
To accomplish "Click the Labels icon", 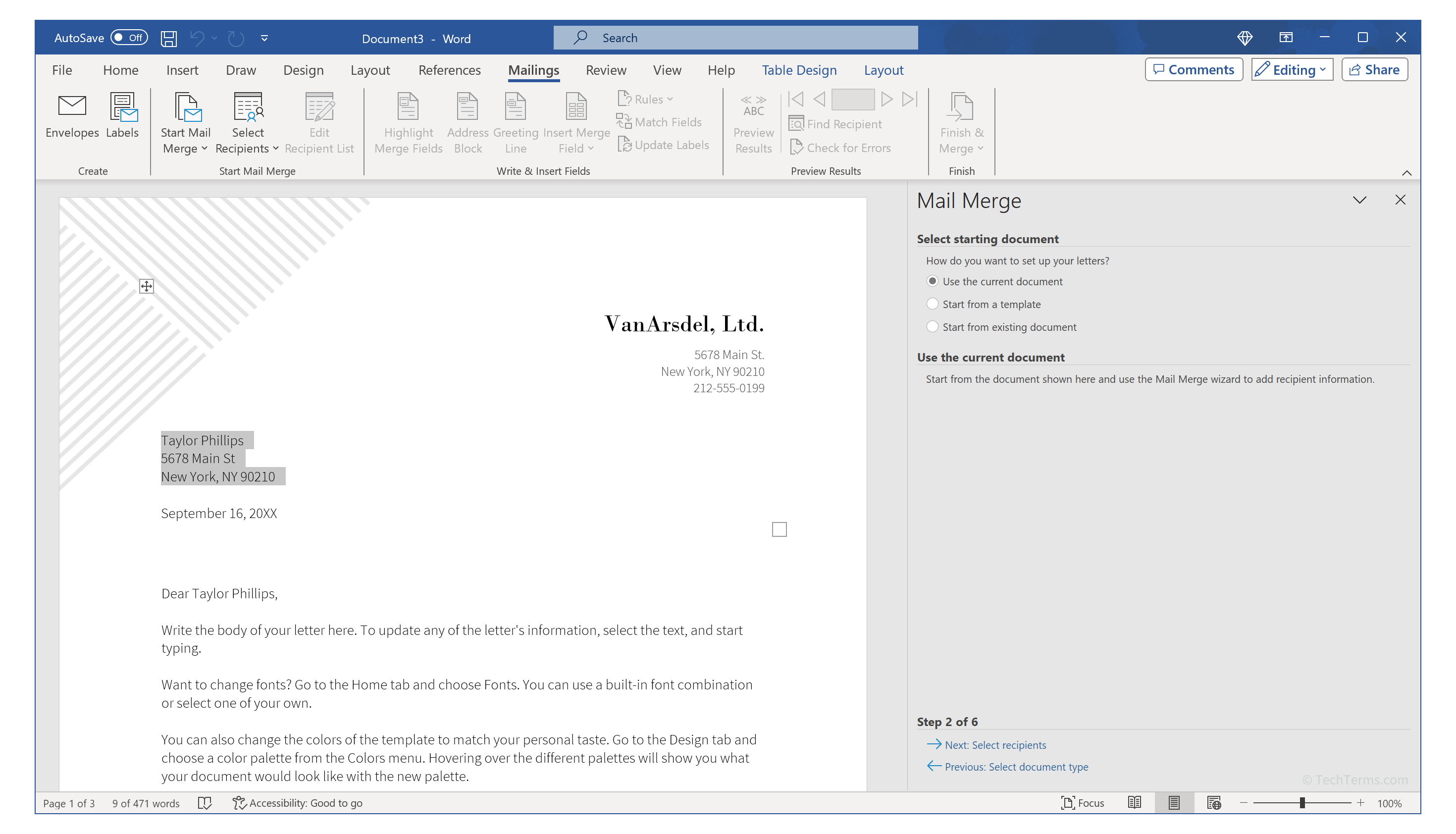I will 123,107.
